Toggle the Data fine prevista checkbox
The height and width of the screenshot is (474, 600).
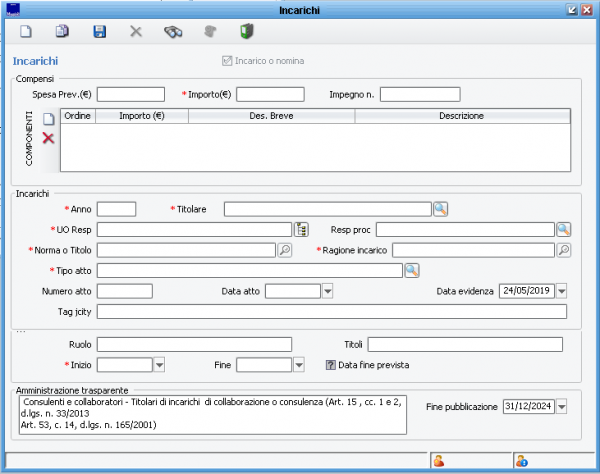[x=331, y=365]
